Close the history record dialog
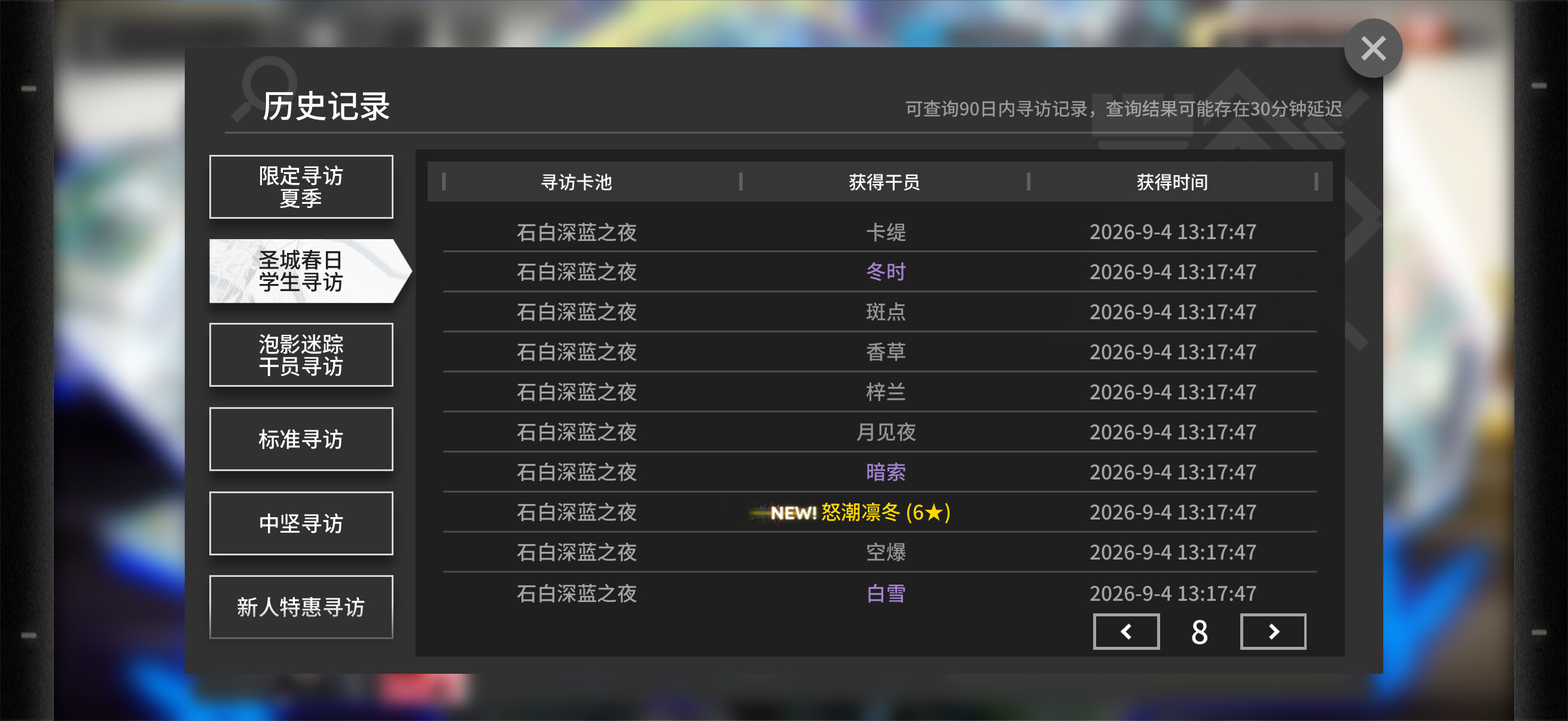Screen dimensions: 1568x721 click(x=1372, y=48)
